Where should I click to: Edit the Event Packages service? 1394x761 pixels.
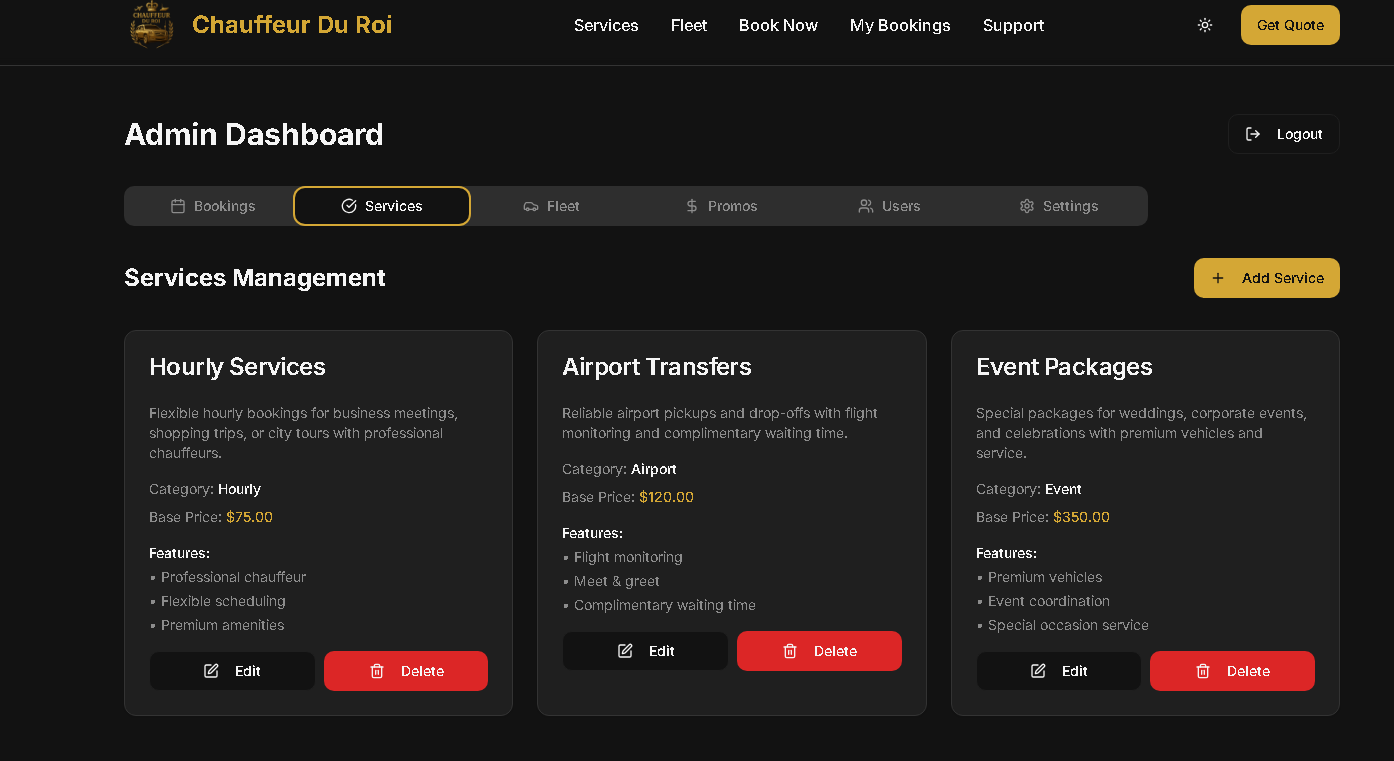click(1058, 671)
